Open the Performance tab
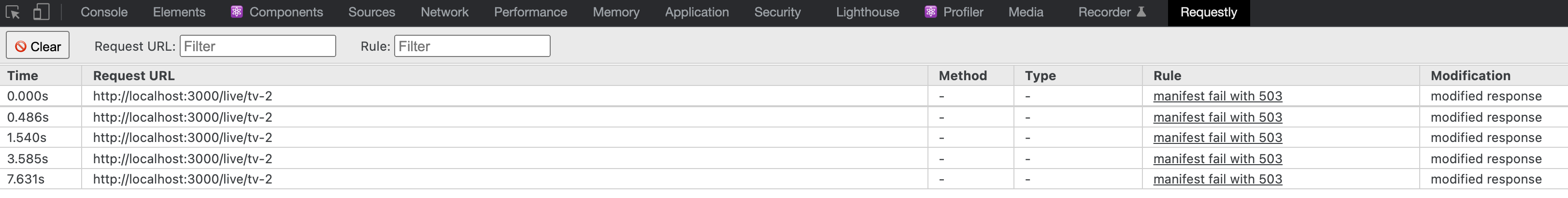Viewport: 1568px width, 198px height. tap(530, 12)
